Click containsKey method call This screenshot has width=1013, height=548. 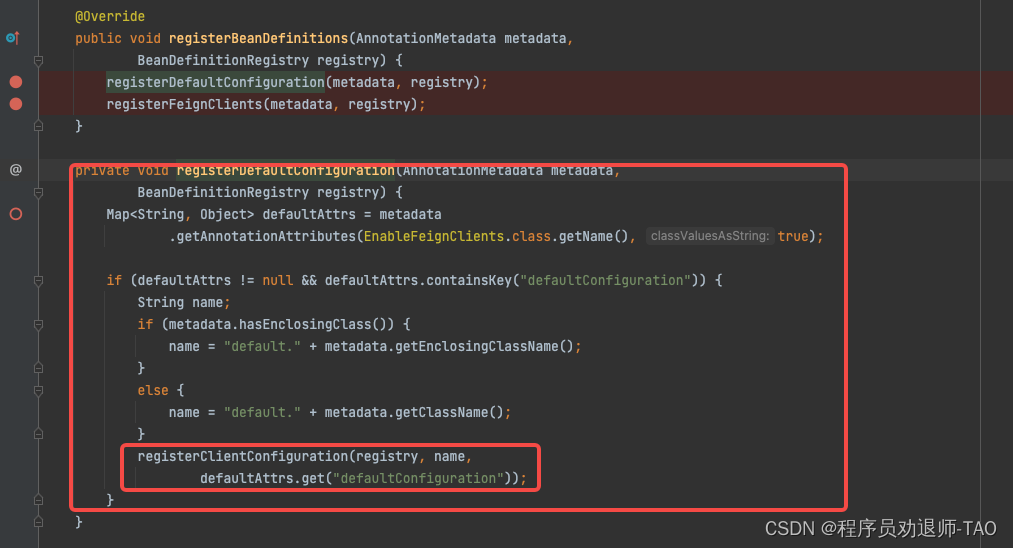point(469,280)
